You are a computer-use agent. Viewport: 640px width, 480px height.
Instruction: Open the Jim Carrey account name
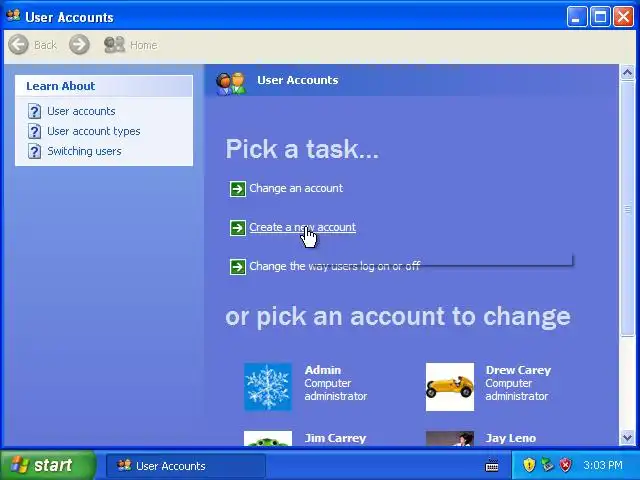335,438
